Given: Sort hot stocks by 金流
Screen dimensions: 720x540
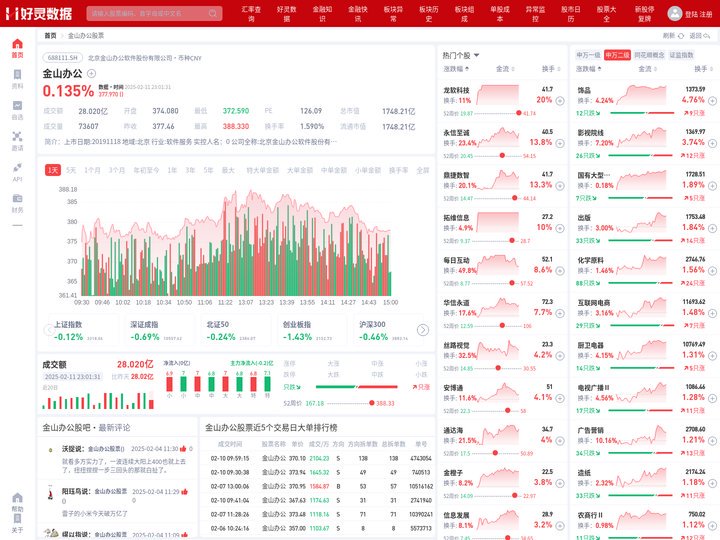Looking at the screenshot, I should pyautogui.click(x=505, y=69).
